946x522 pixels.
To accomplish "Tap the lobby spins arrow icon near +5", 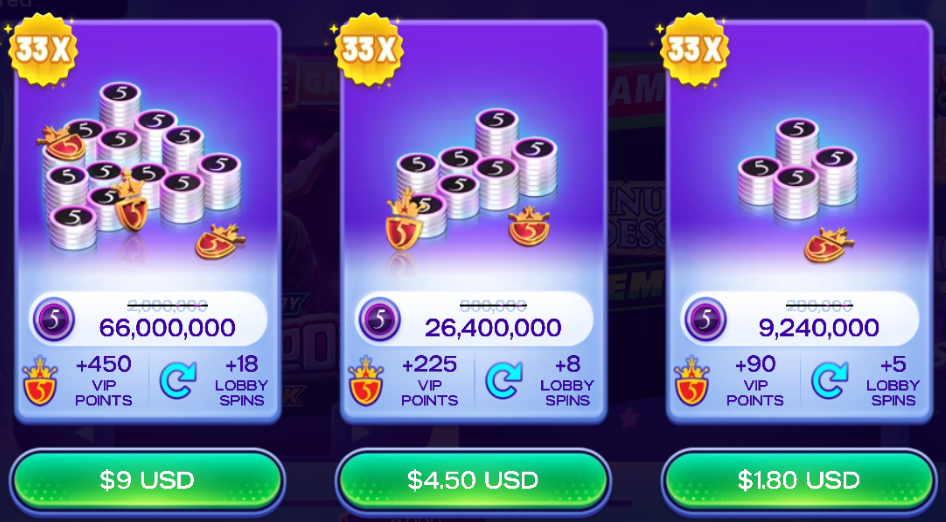I will 830,381.
